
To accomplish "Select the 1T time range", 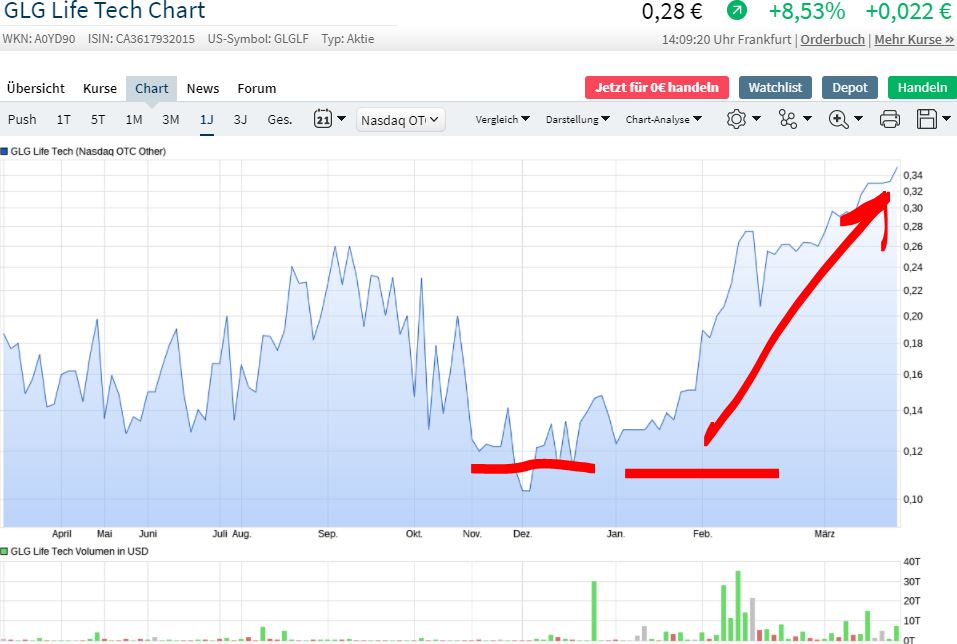I will [x=63, y=119].
